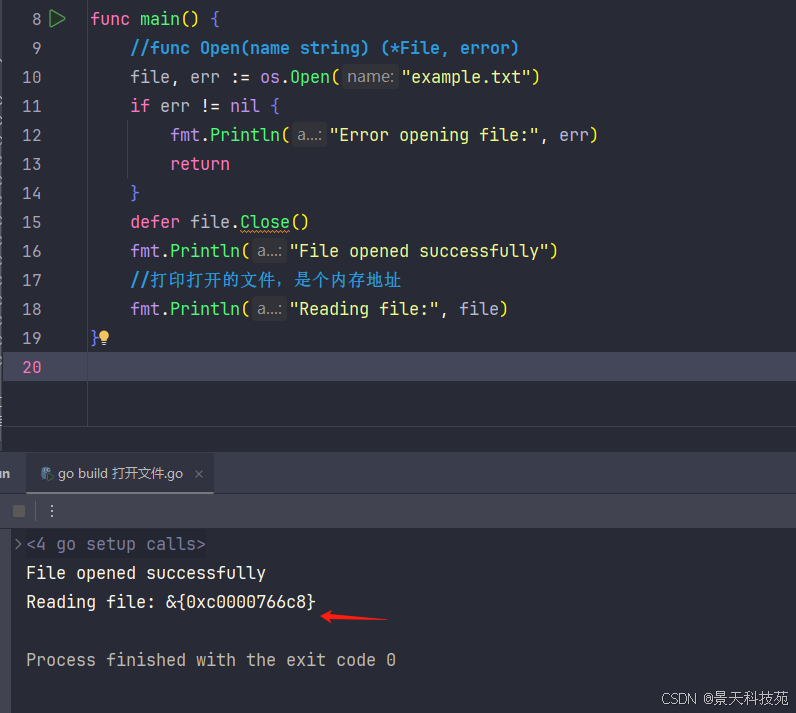Click the green run gutter icon beside main
This screenshot has width=796, height=713.
[57, 19]
